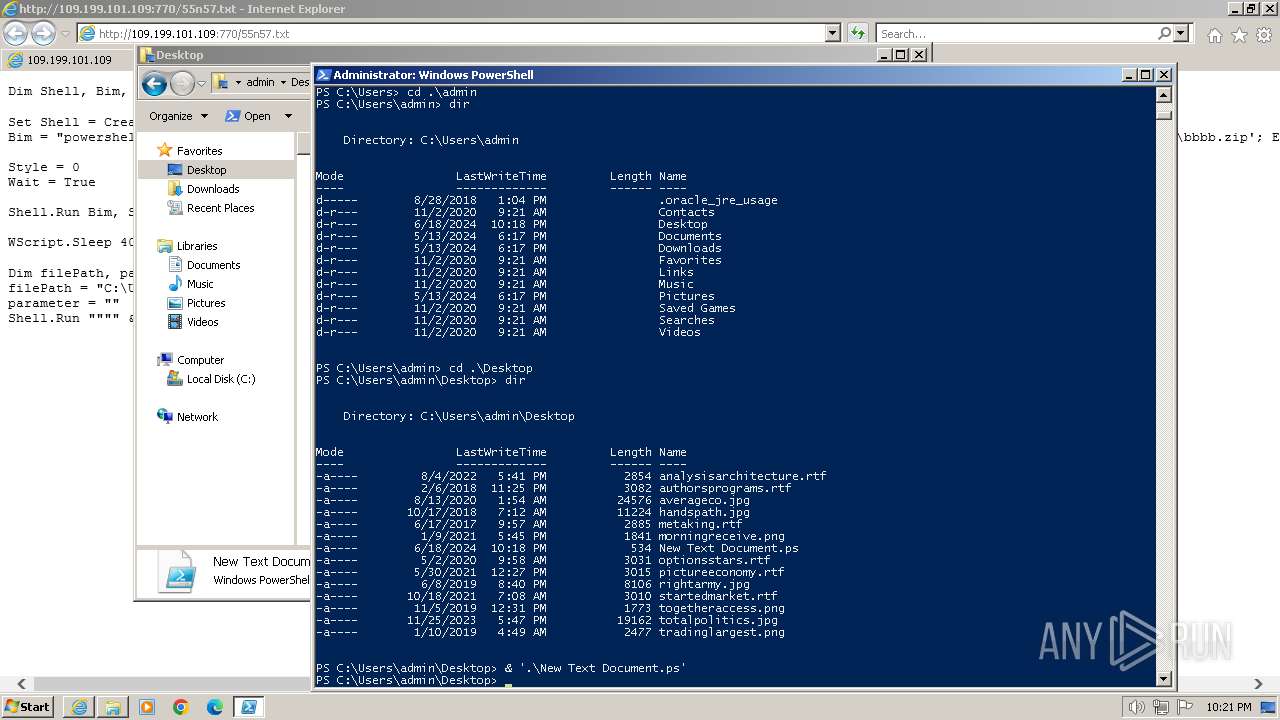This screenshot has width=1280, height=720.
Task: Click the Internet Explorer address bar URL
Action: pyautogui.click(x=194, y=34)
